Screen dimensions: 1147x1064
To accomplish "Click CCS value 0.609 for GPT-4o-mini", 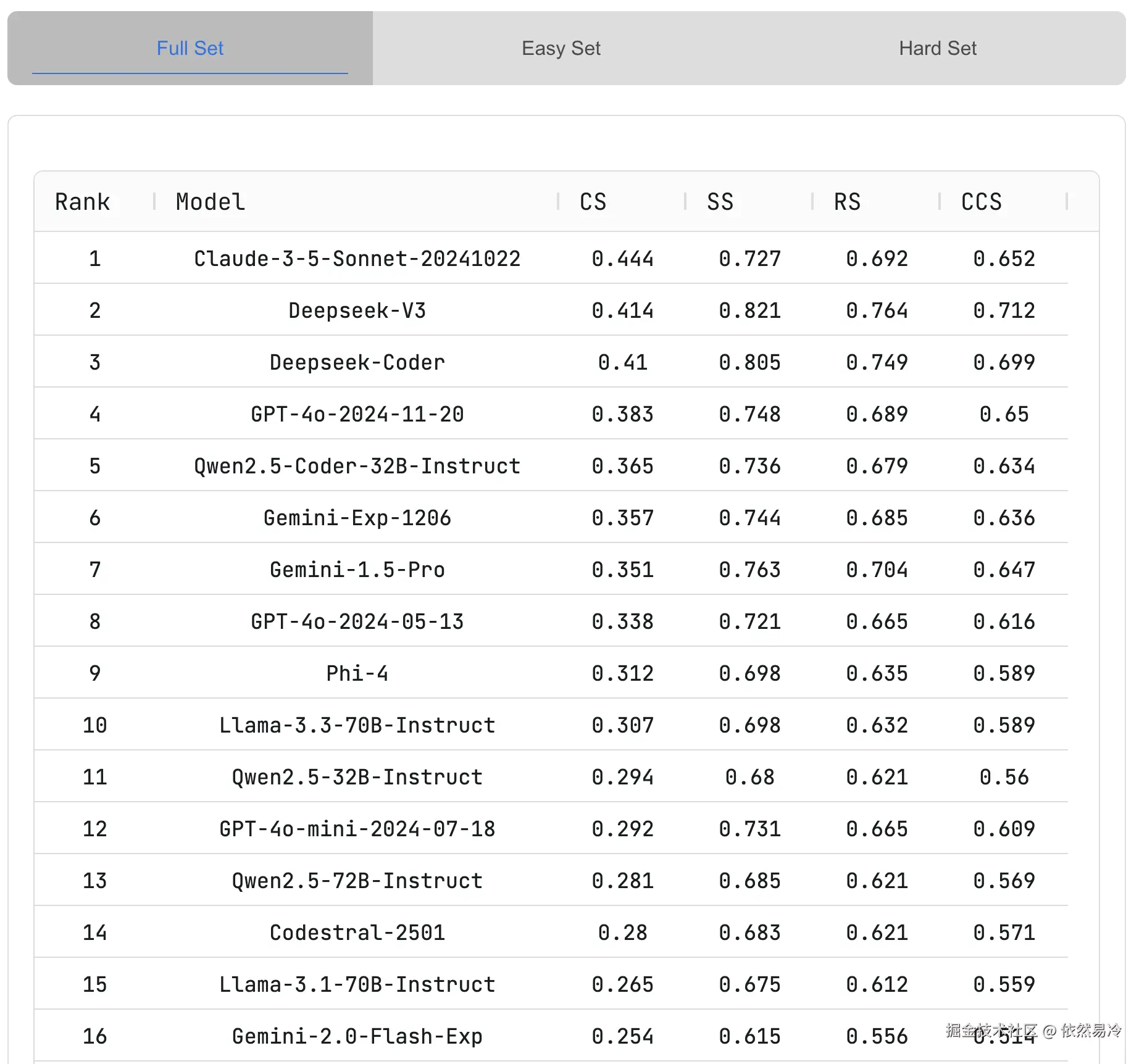I will coord(1004,829).
